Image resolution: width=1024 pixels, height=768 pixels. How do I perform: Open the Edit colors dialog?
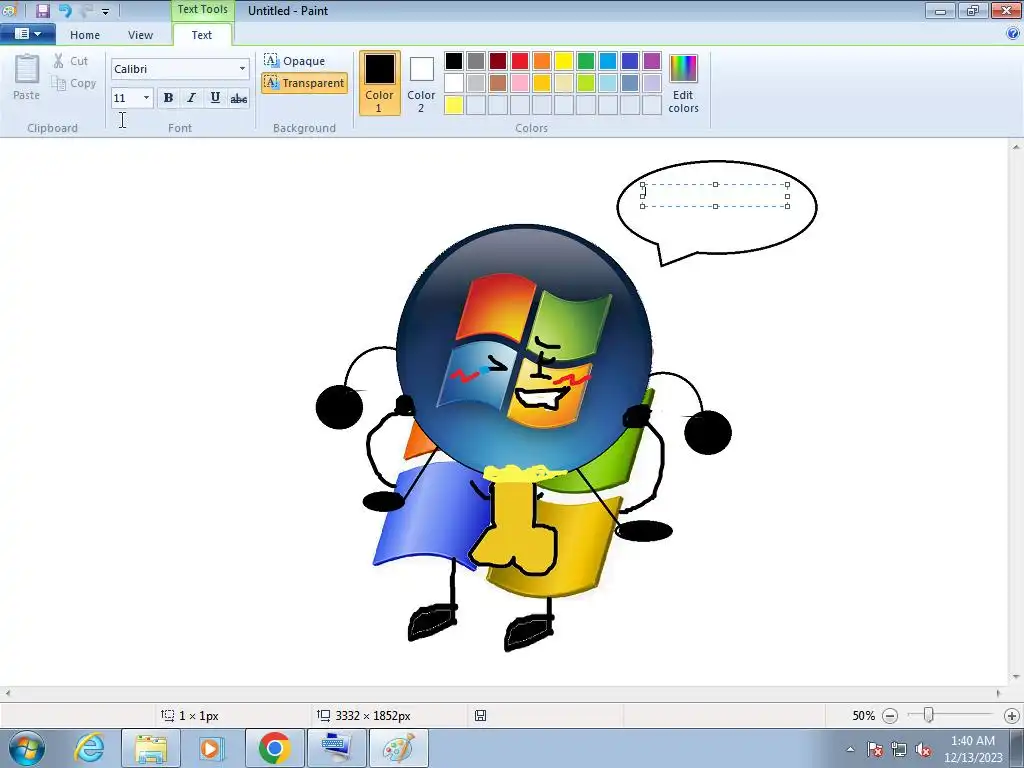tap(683, 84)
